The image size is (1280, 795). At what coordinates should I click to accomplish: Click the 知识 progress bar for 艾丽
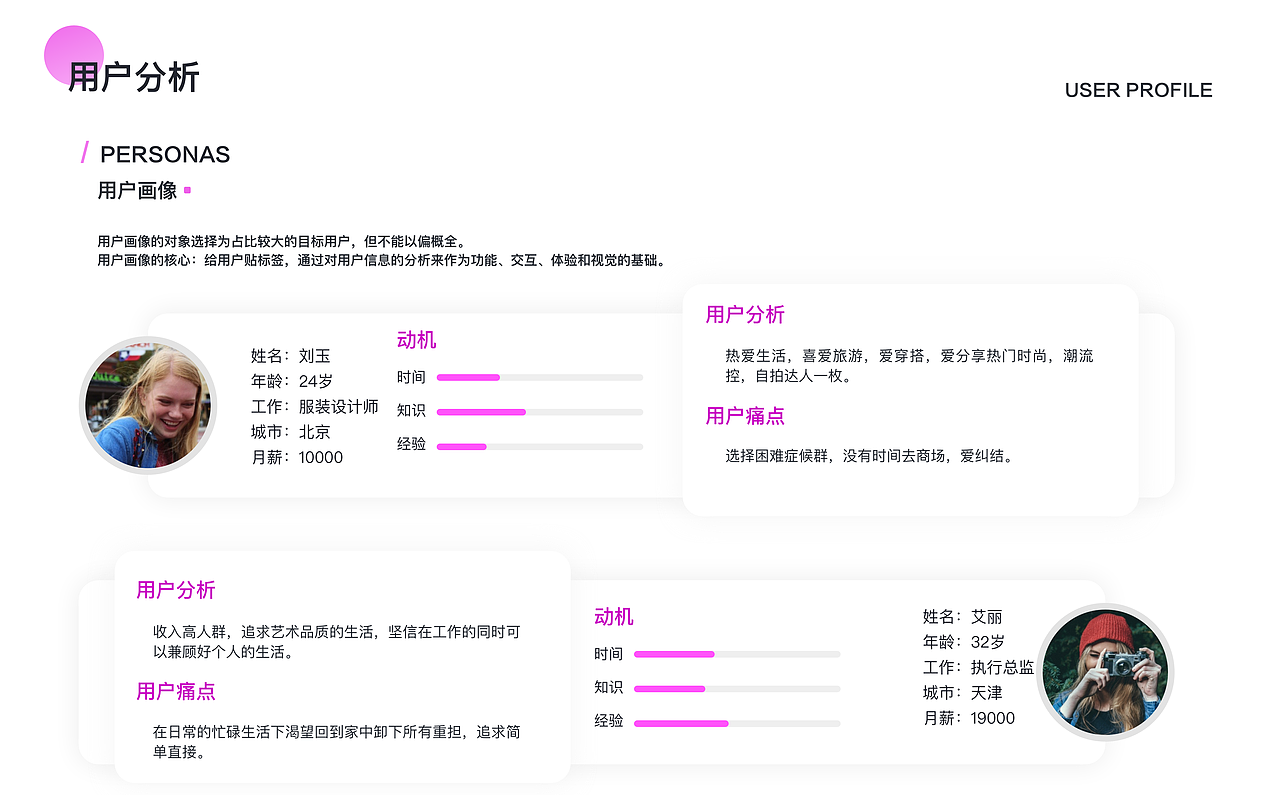[737, 689]
